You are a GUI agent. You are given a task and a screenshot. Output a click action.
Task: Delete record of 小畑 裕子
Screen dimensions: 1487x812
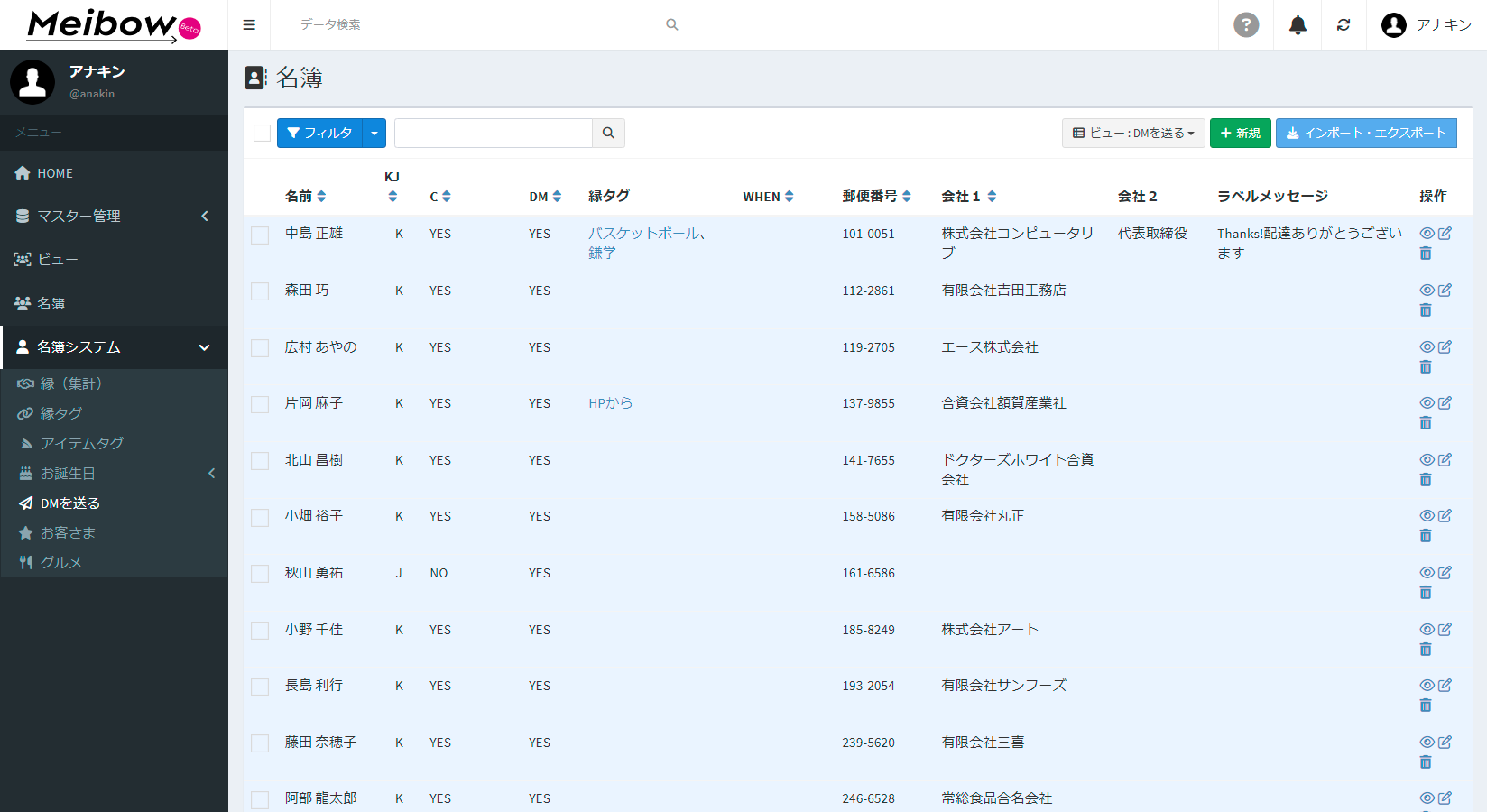[x=1426, y=536]
